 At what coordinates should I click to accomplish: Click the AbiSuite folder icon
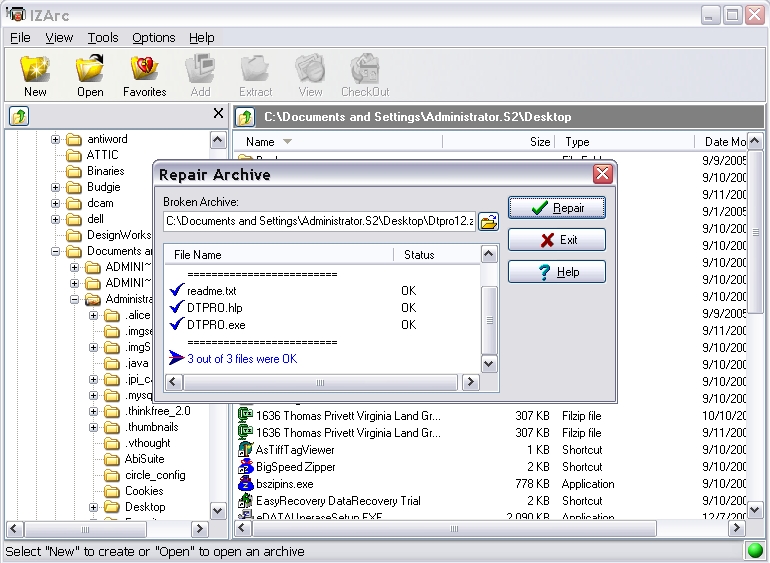112,459
